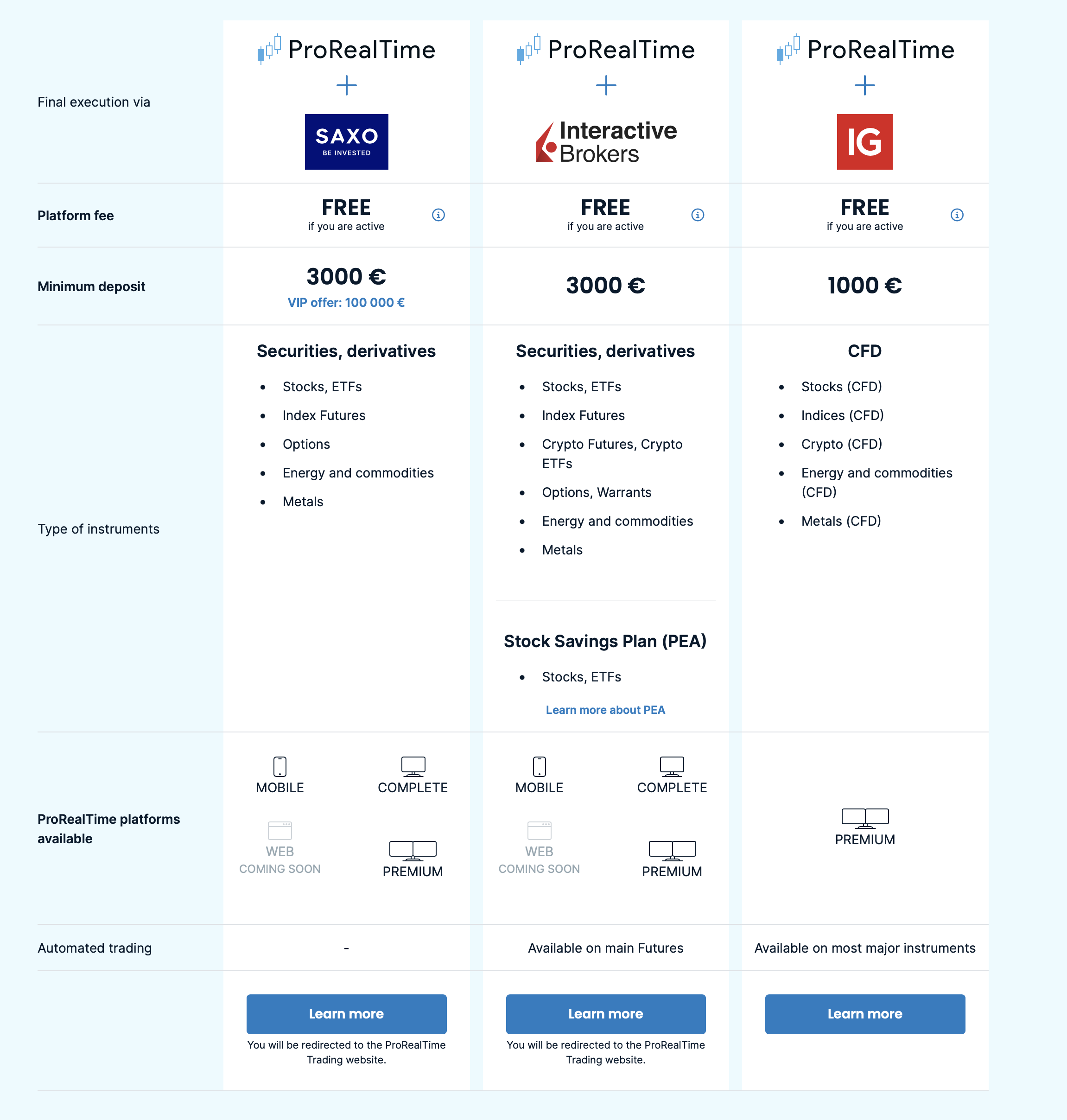Click the CFD instruments heading in IG column
Image resolution: width=1067 pixels, height=1120 pixels.
point(864,350)
